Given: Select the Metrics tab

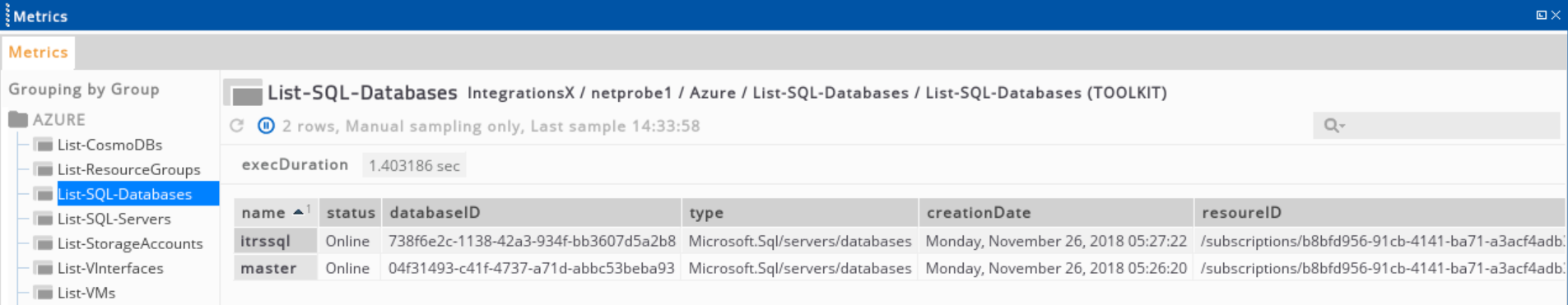Looking at the screenshot, I should (x=38, y=53).
